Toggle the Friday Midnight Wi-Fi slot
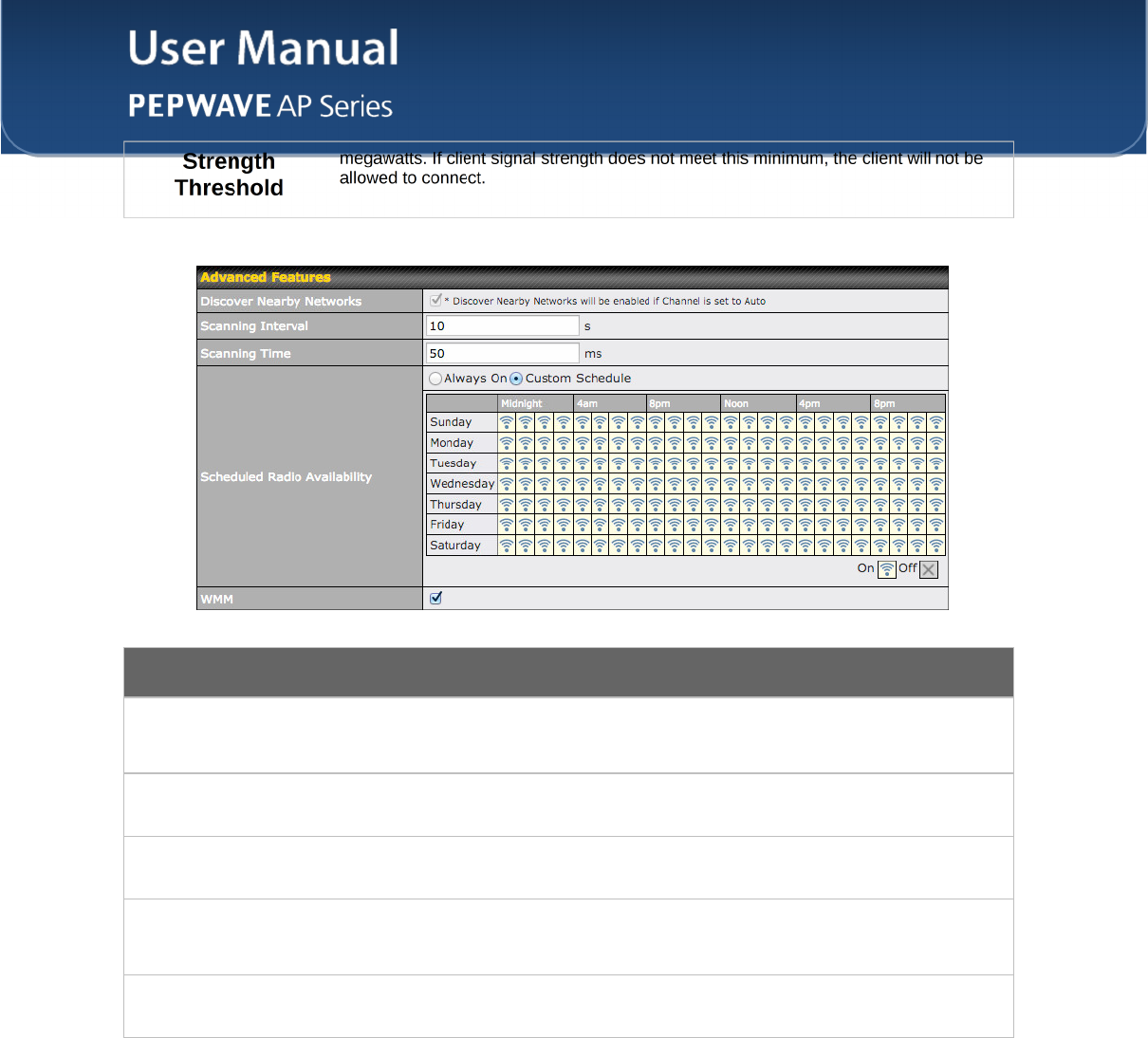 click(x=507, y=525)
